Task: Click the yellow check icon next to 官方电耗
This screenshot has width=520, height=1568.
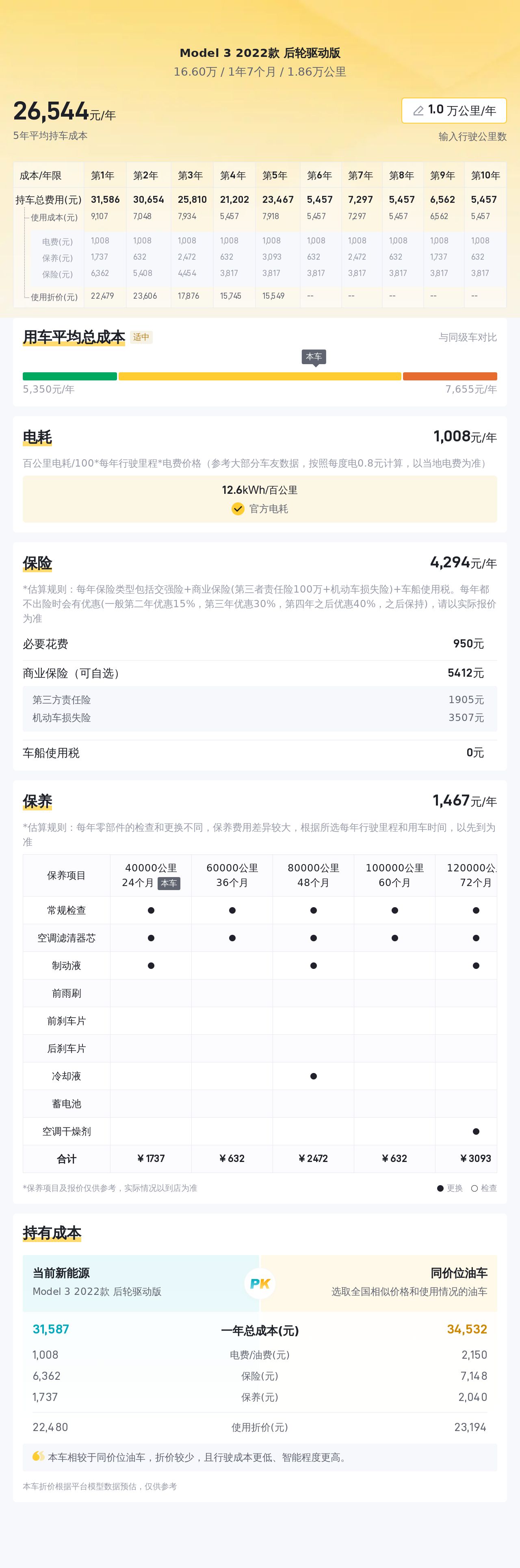Action: 238,509
